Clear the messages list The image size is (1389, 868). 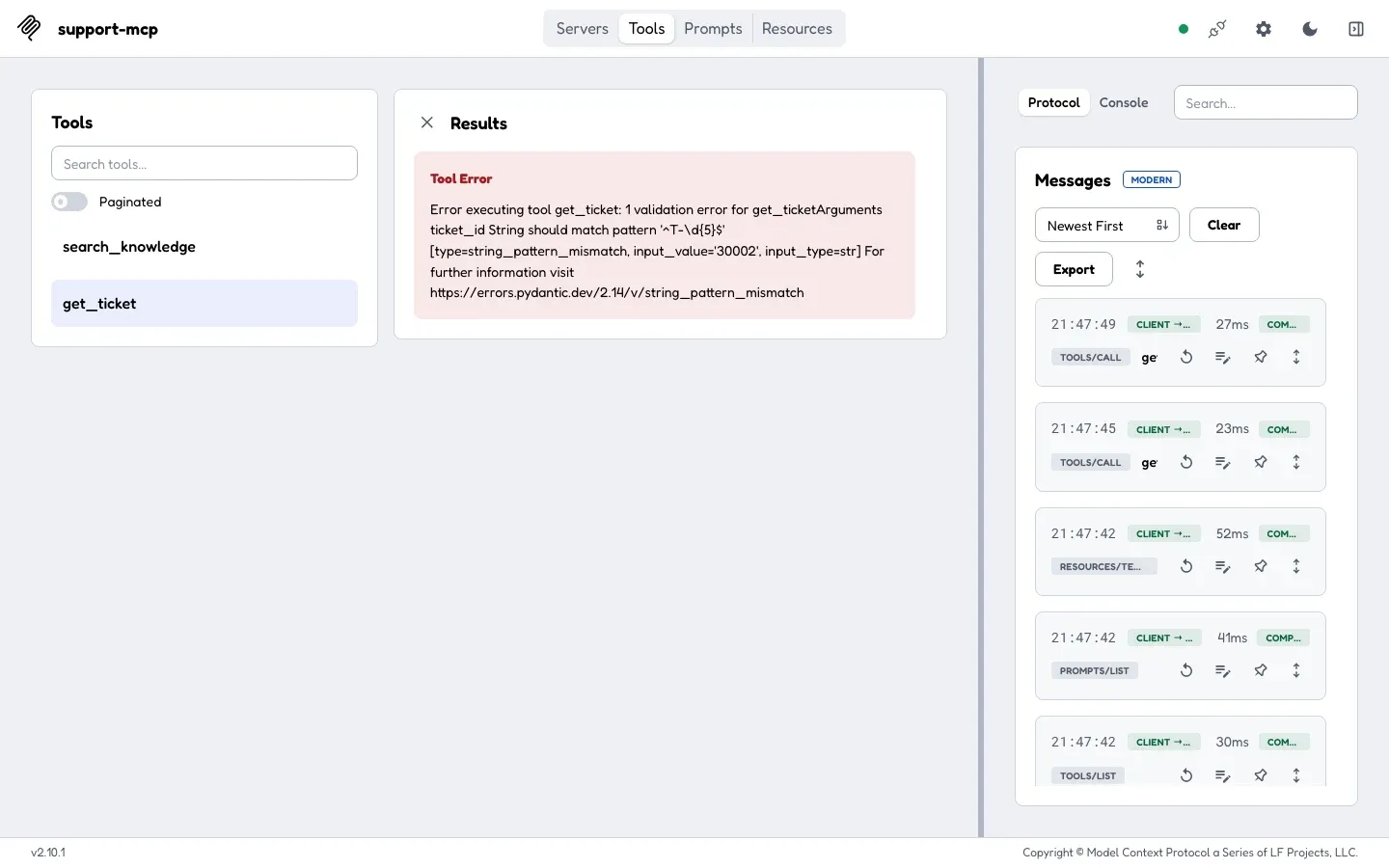click(1224, 225)
